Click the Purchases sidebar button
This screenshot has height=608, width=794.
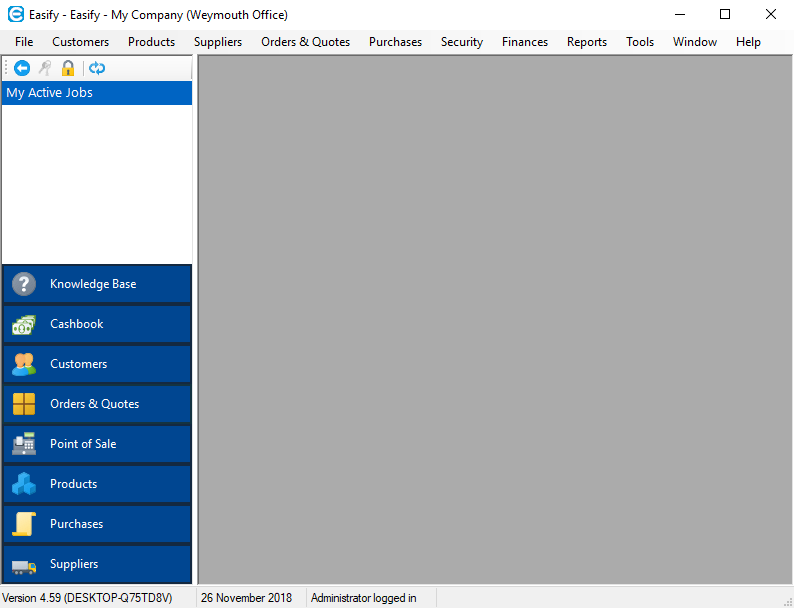[97, 524]
